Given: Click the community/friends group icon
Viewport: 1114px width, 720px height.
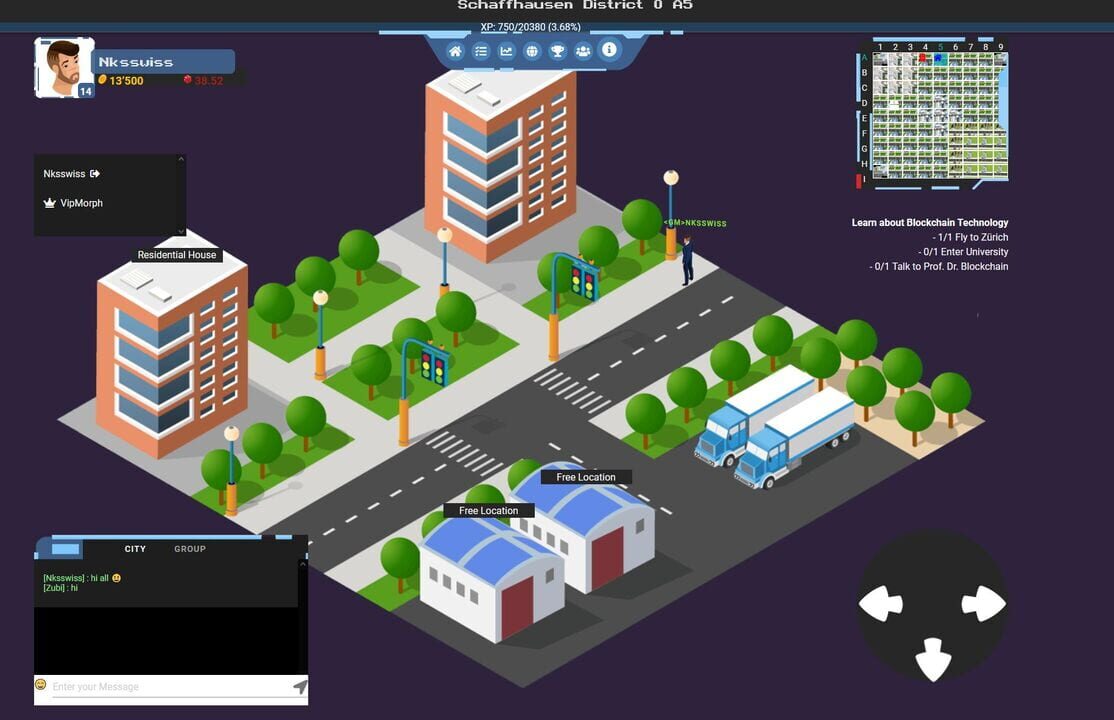Looking at the screenshot, I should pyautogui.click(x=583, y=50).
